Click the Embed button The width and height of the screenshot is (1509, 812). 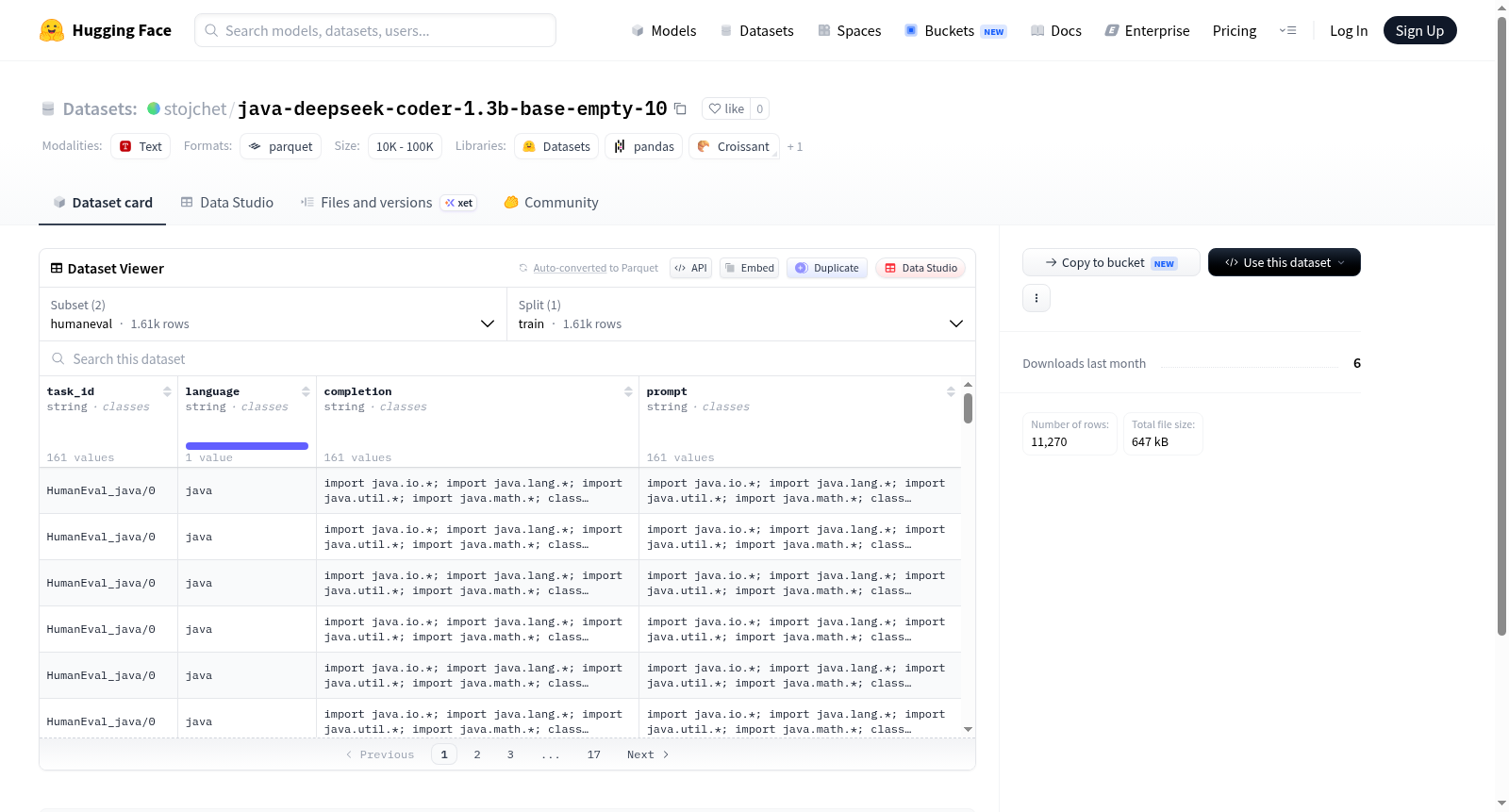[x=749, y=268]
